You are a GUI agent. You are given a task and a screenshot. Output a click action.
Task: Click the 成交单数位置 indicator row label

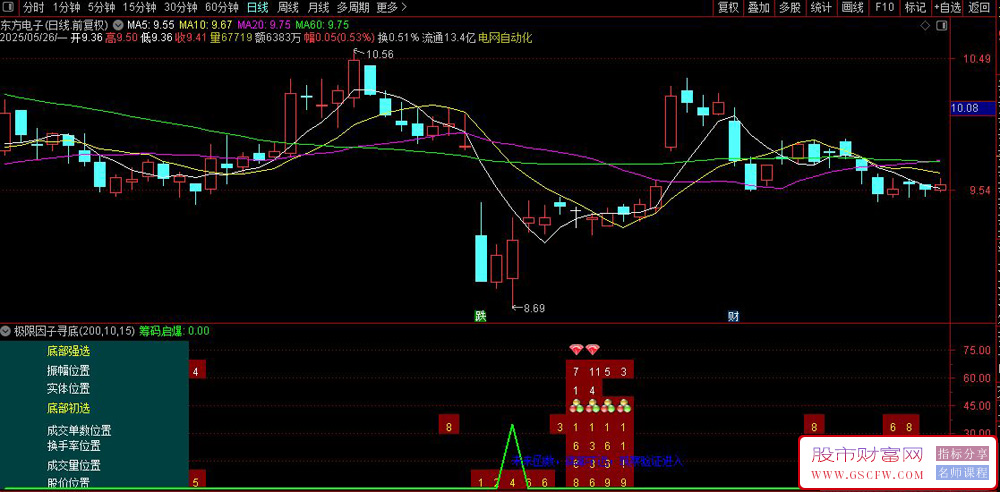[78, 431]
